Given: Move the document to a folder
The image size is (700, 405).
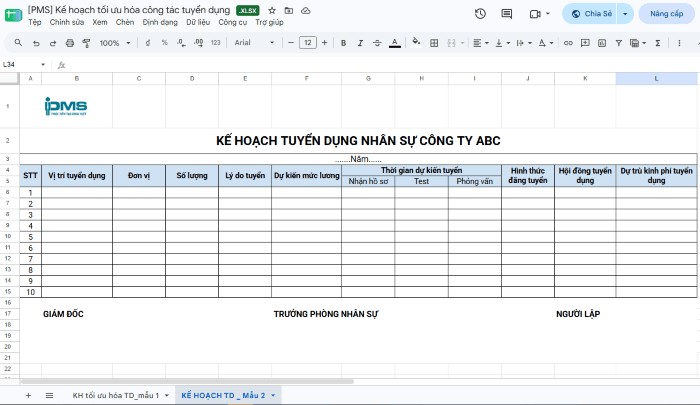Looking at the screenshot, I should [289, 10].
